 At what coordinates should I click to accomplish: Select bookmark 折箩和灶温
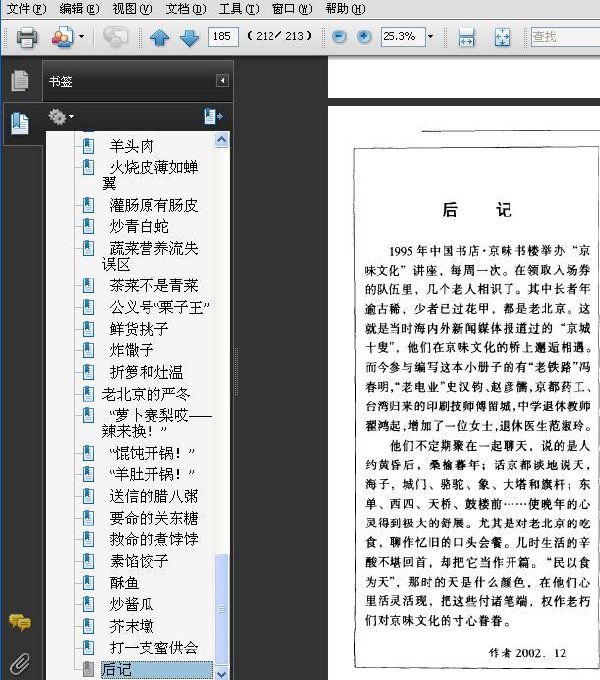click(146, 372)
